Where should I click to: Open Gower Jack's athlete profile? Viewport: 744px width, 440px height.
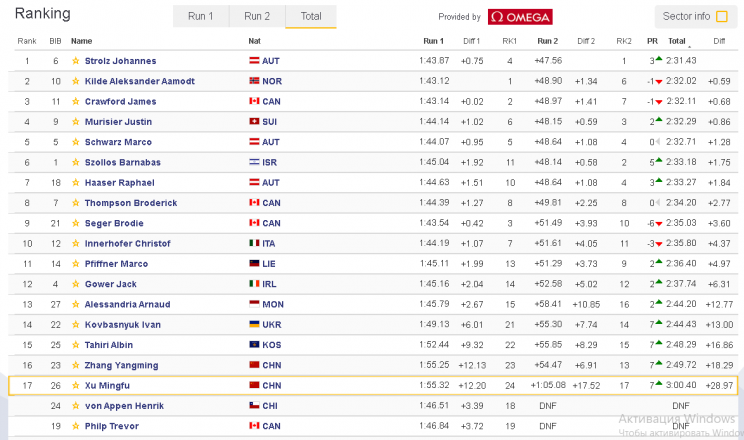[x=111, y=284]
